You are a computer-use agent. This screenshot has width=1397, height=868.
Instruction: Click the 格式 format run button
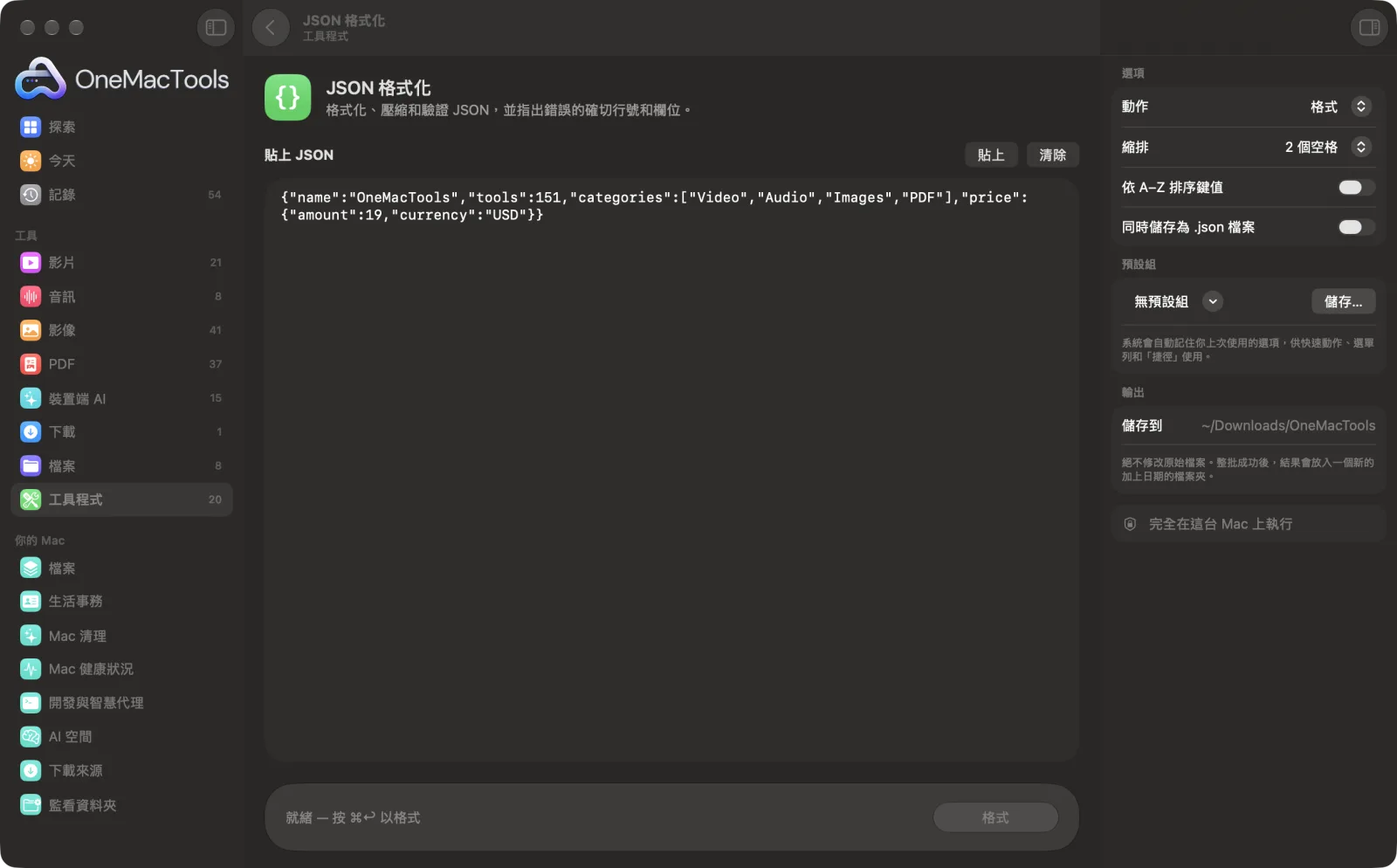coord(995,817)
